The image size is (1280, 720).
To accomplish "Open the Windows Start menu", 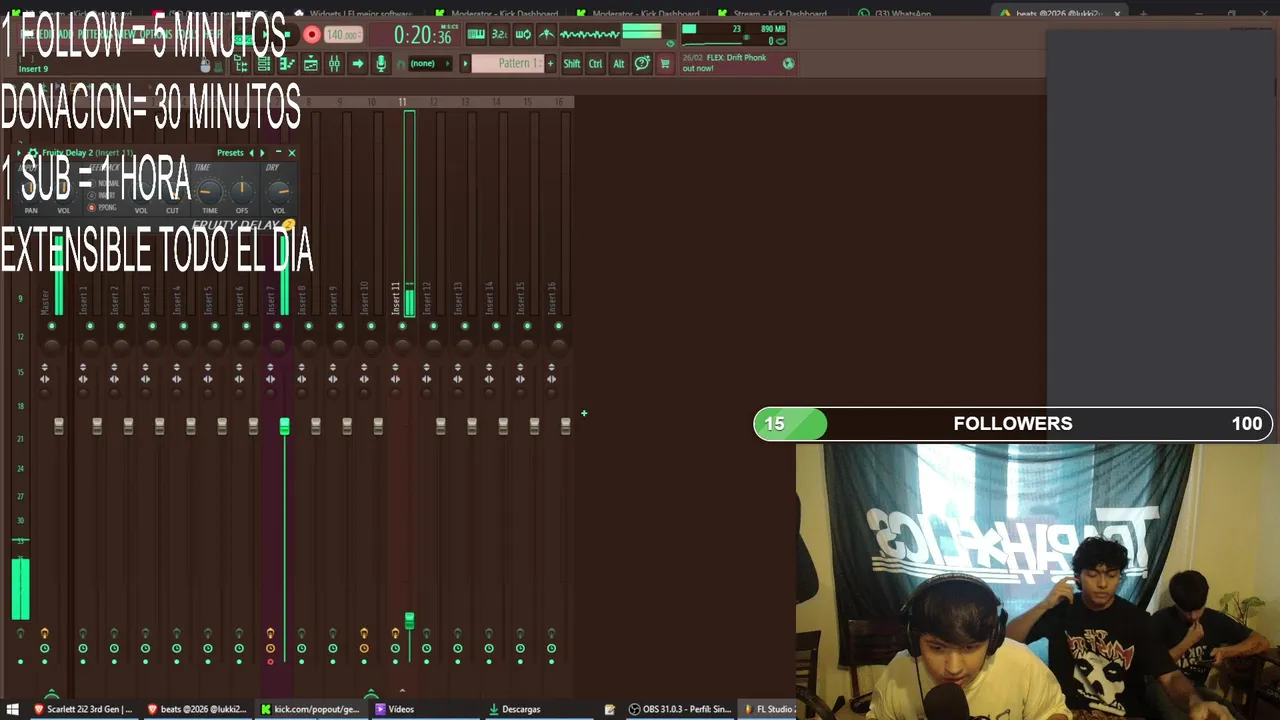I will coord(13,709).
